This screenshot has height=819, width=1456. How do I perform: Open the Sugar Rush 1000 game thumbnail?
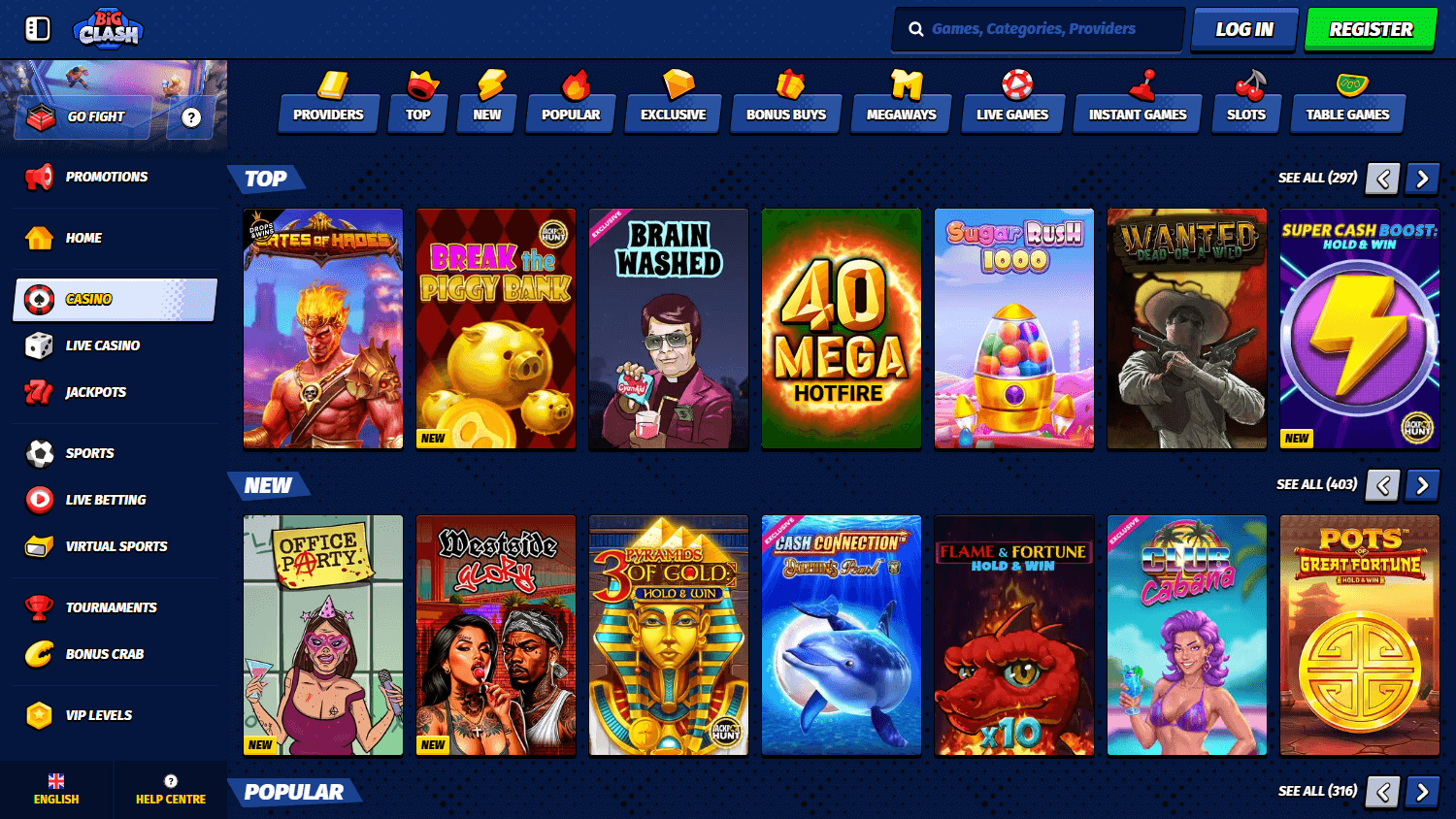(1013, 328)
